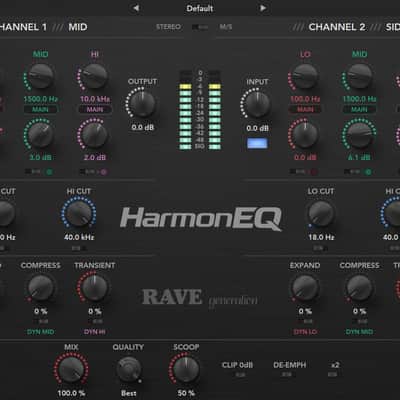Click the Channel 1 COMPRESS knob
The width and height of the screenshot is (400, 400).
pos(40,288)
